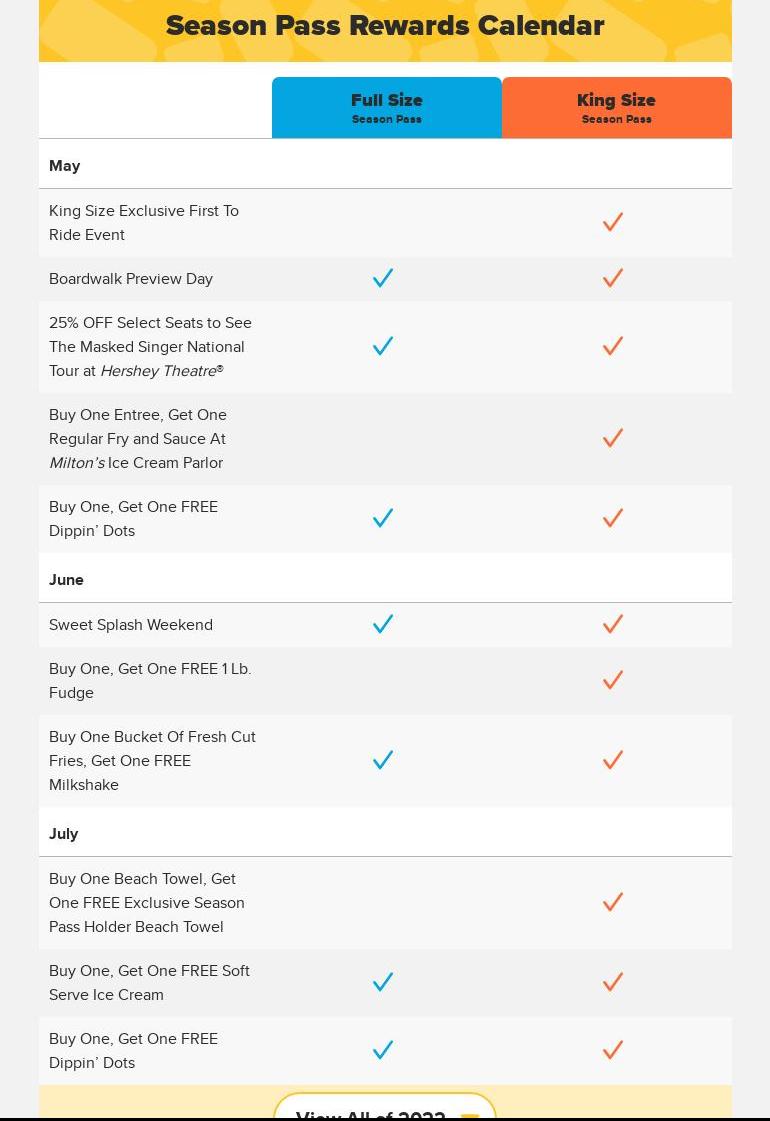Click the Season Pass Rewards Calendar heading

385,26
